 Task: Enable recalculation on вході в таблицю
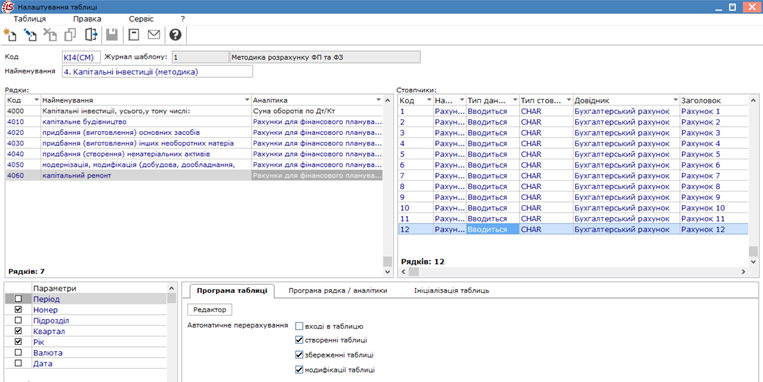tap(299, 326)
